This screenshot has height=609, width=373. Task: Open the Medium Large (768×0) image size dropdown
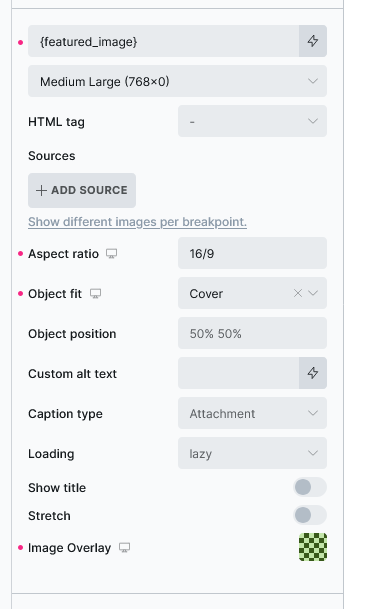tap(178, 81)
